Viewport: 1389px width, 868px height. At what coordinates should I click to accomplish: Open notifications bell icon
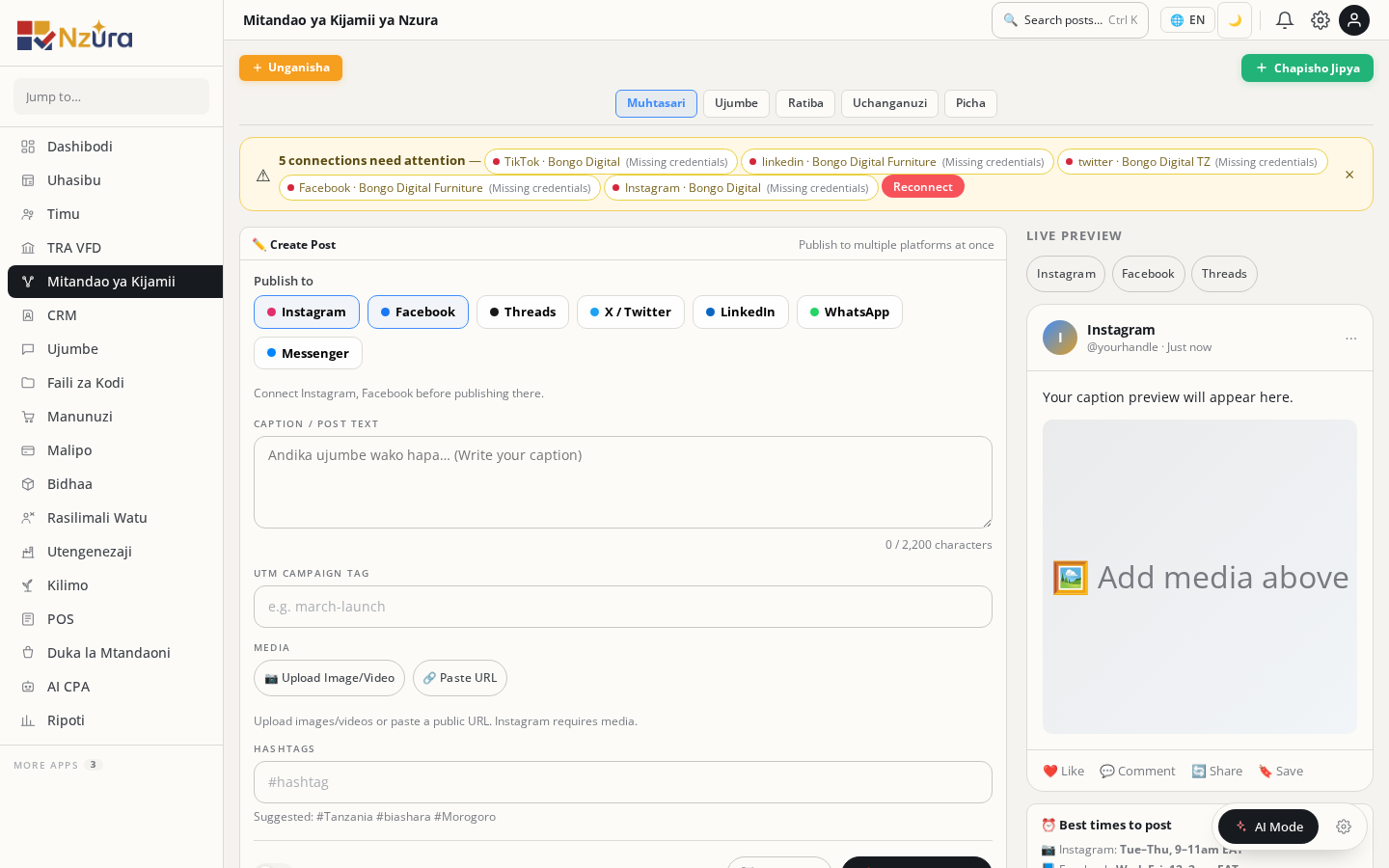coord(1285,20)
